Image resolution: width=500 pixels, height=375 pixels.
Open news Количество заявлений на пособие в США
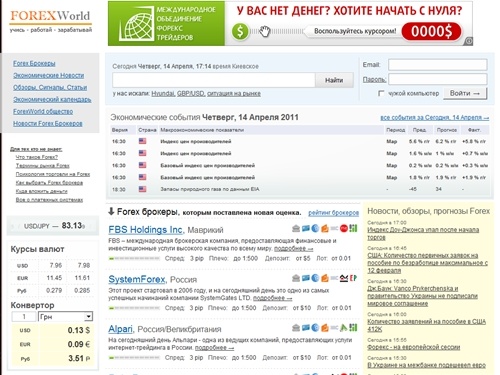(426, 325)
